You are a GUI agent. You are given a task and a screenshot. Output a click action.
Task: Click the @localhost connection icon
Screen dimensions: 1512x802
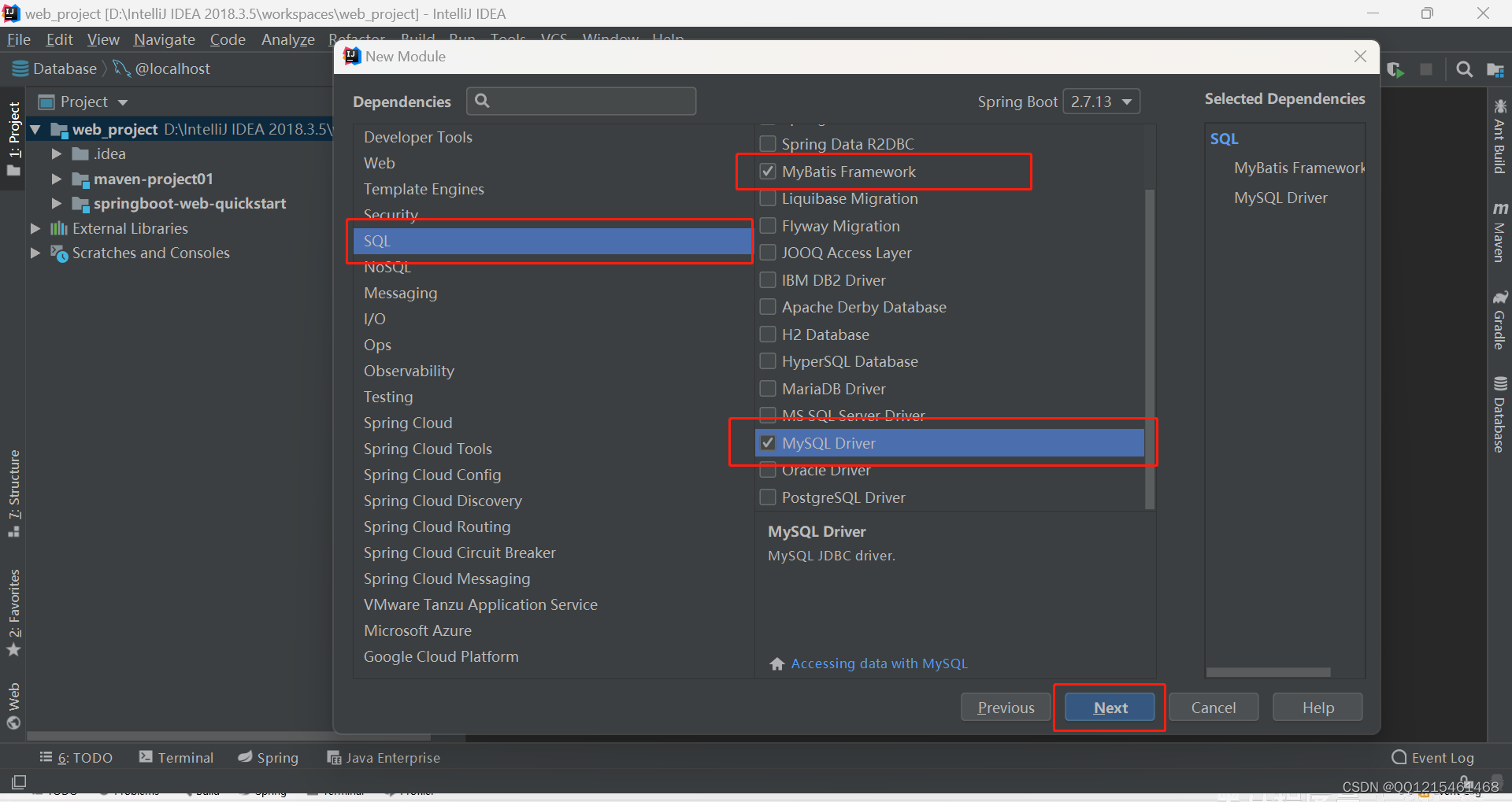(x=121, y=69)
